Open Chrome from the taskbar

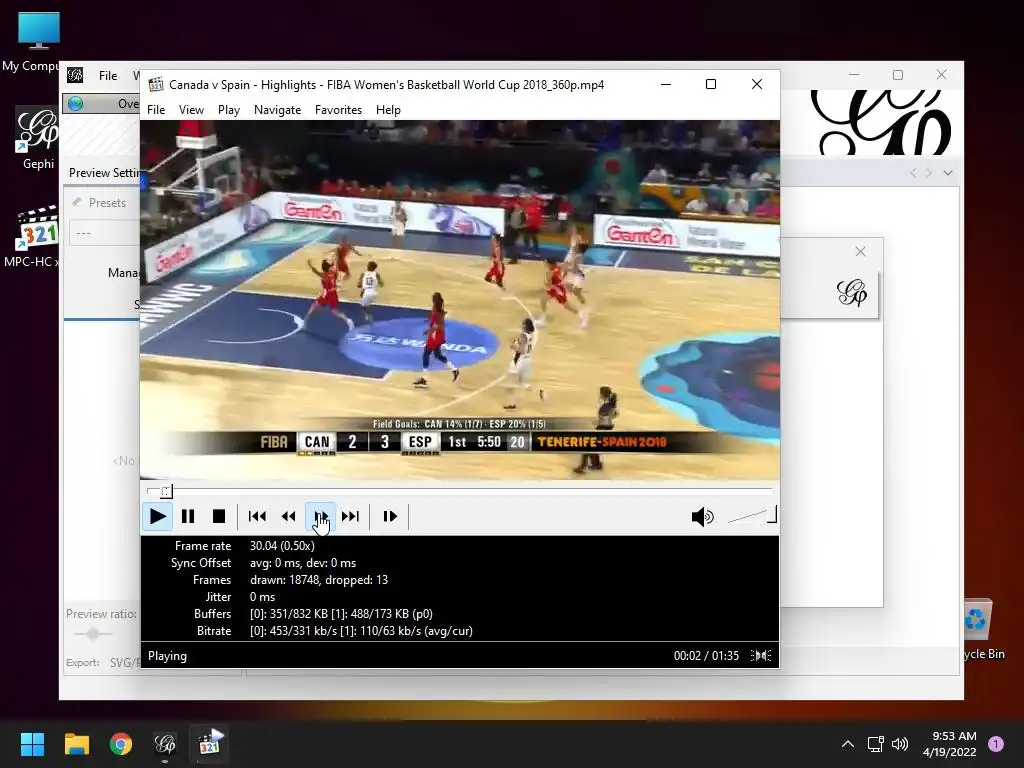(121, 744)
